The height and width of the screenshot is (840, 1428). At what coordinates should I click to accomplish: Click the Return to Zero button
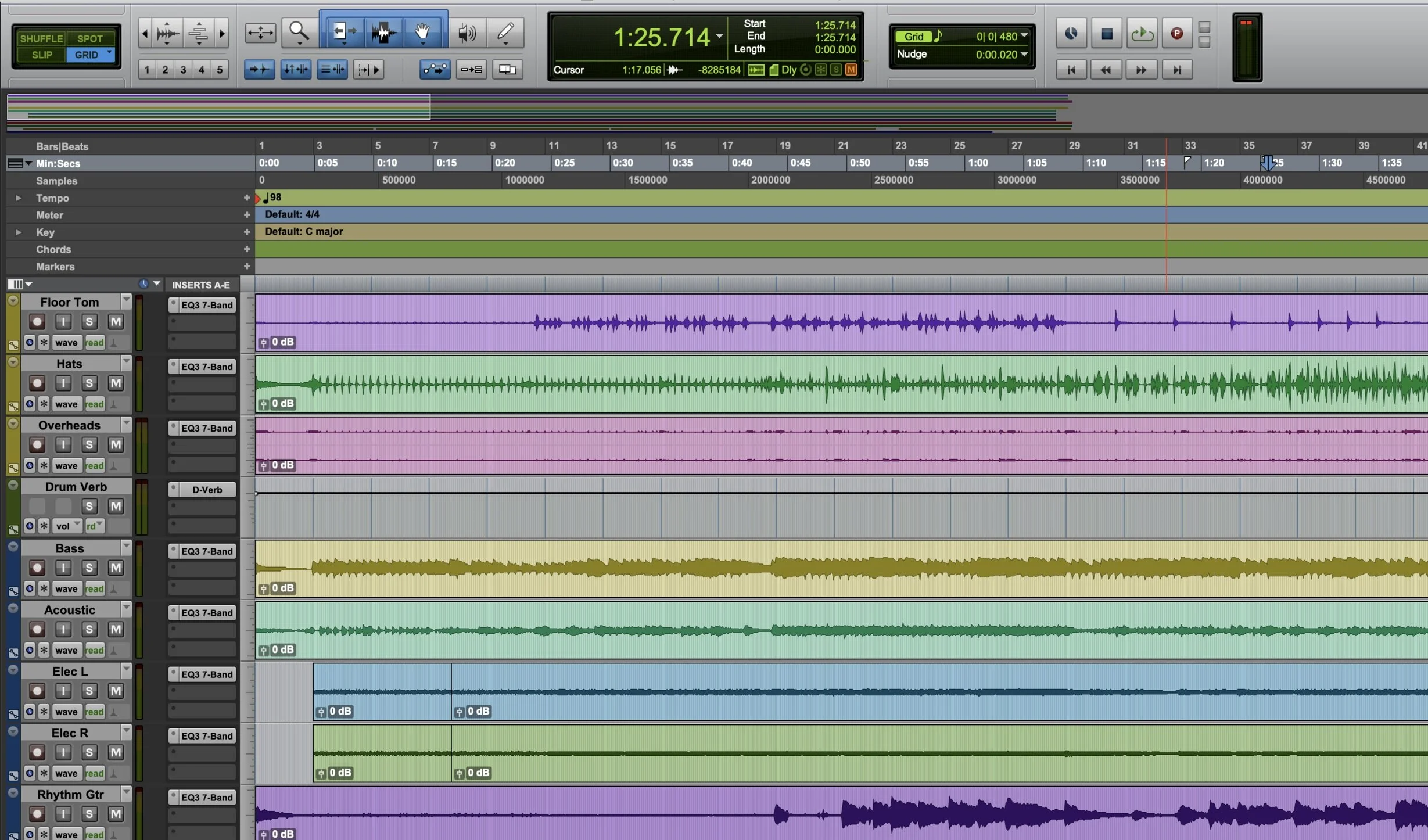[x=1071, y=70]
